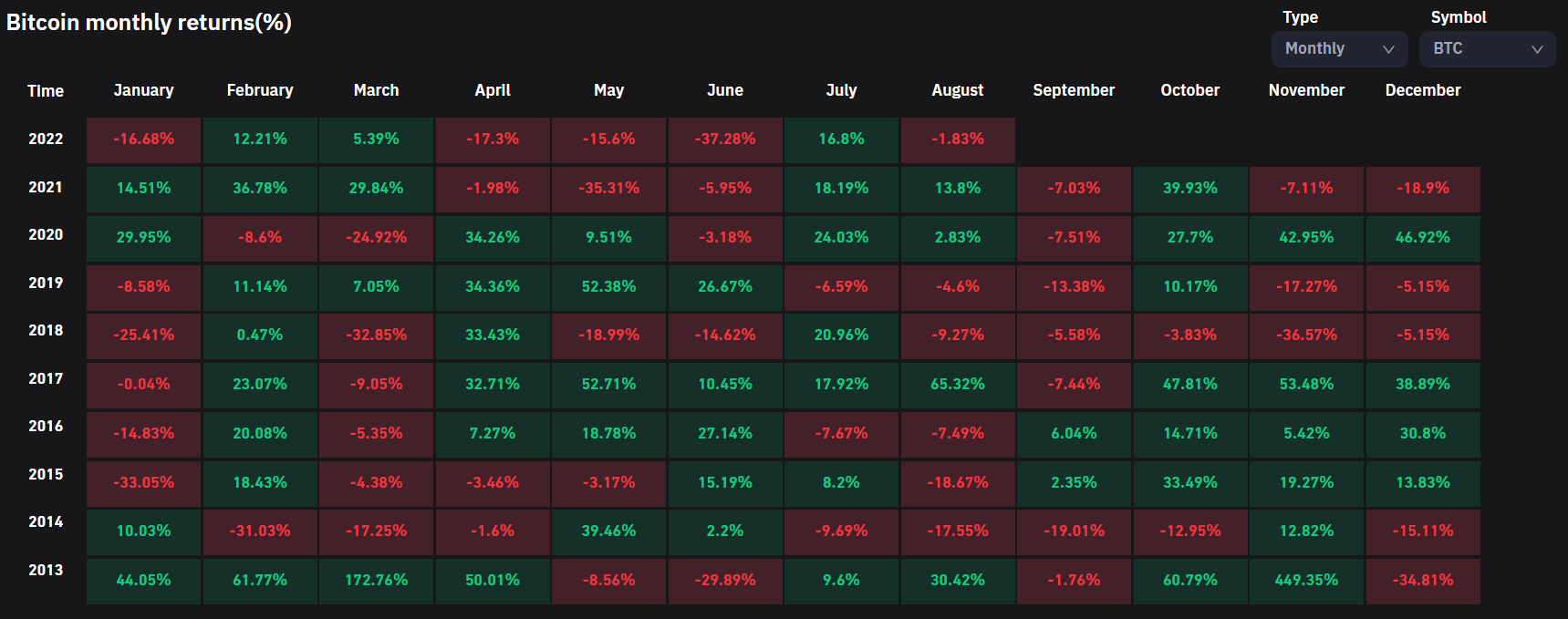This screenshot has width=1568, height=619.
Task: Select the -36.57% November 2018 cell
Action: pyautogui.click(x=1306, y=335)
